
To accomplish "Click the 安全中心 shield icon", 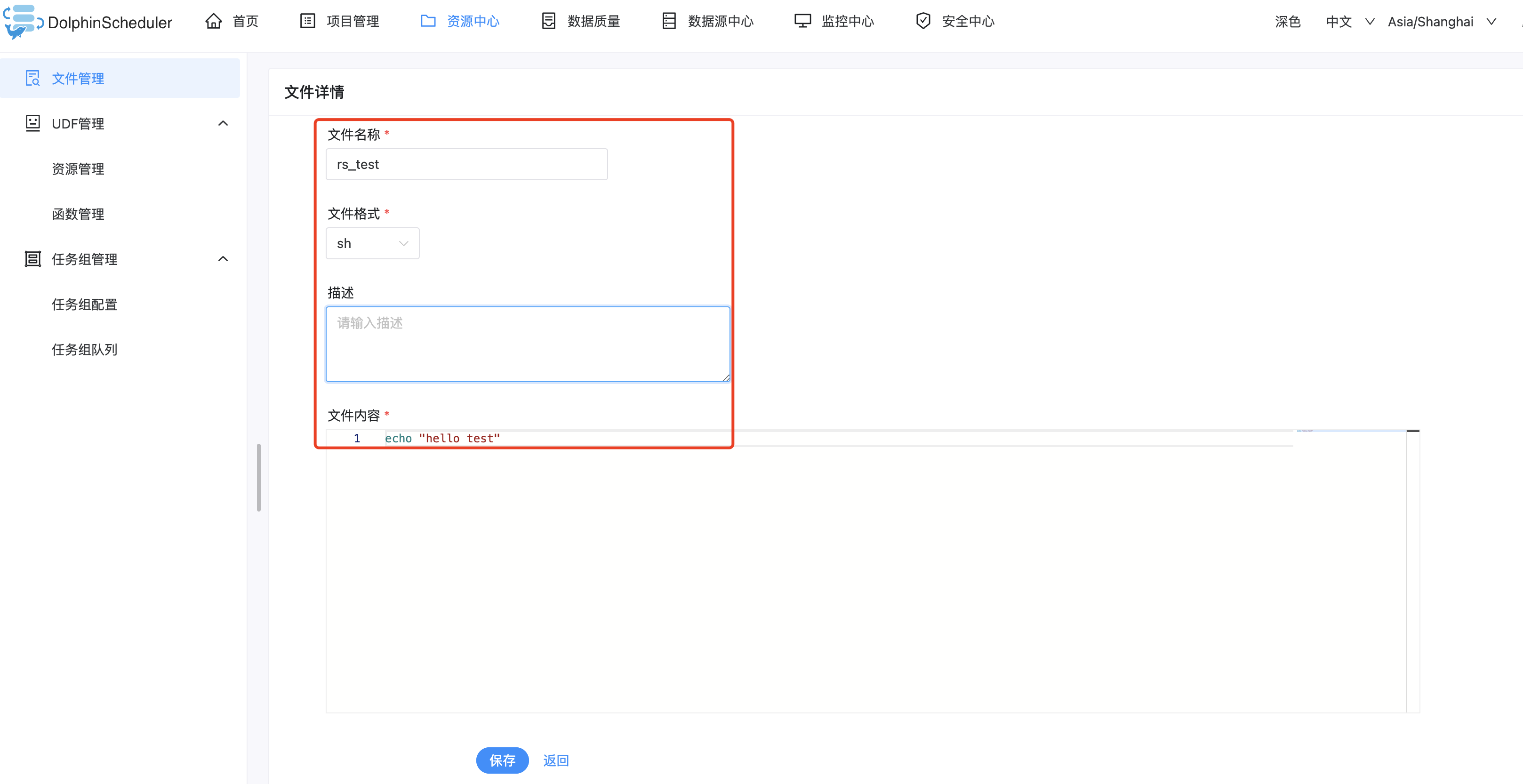I will pos(923,21).
